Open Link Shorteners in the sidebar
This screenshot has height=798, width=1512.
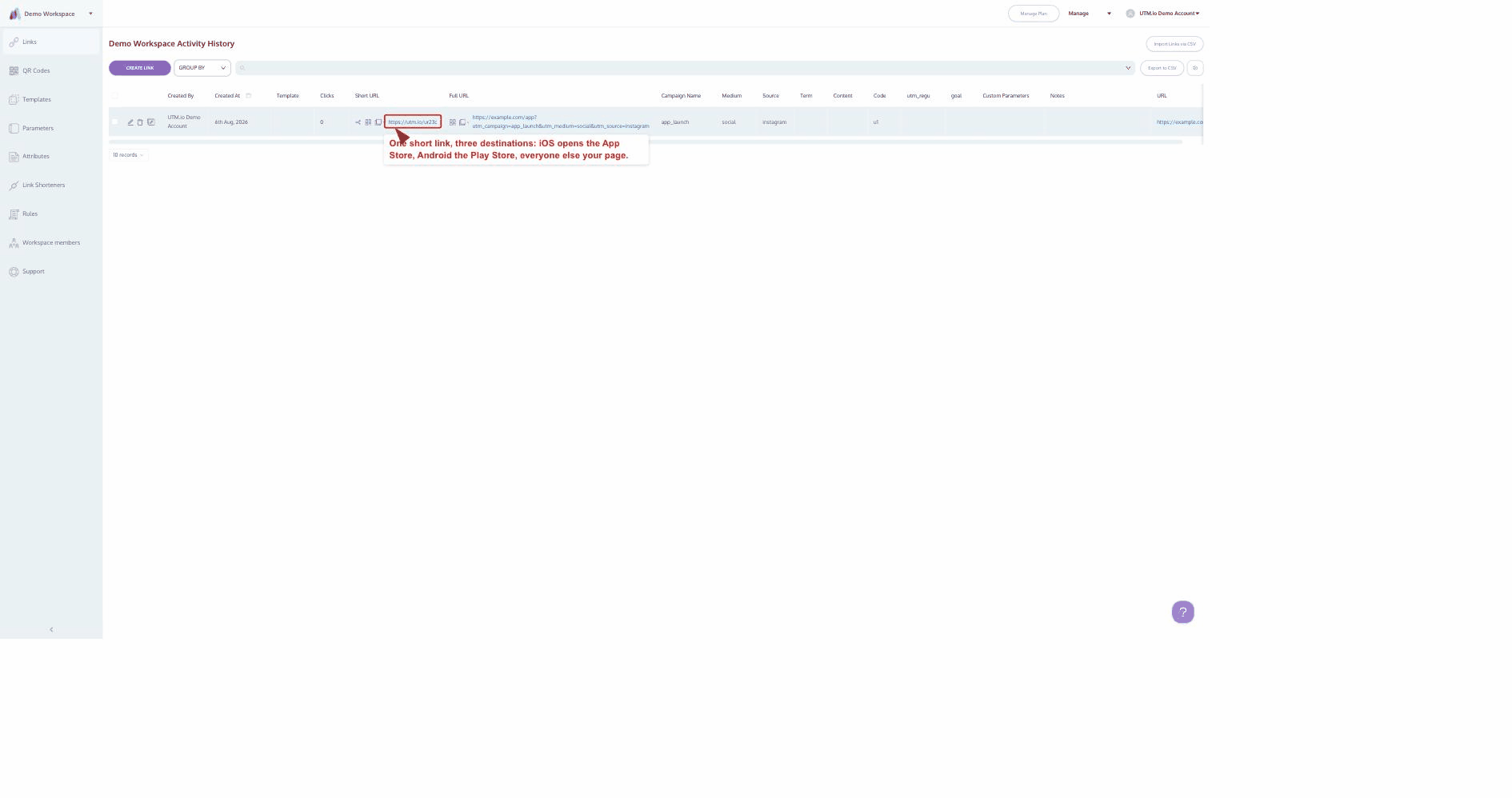click(51, 185)
